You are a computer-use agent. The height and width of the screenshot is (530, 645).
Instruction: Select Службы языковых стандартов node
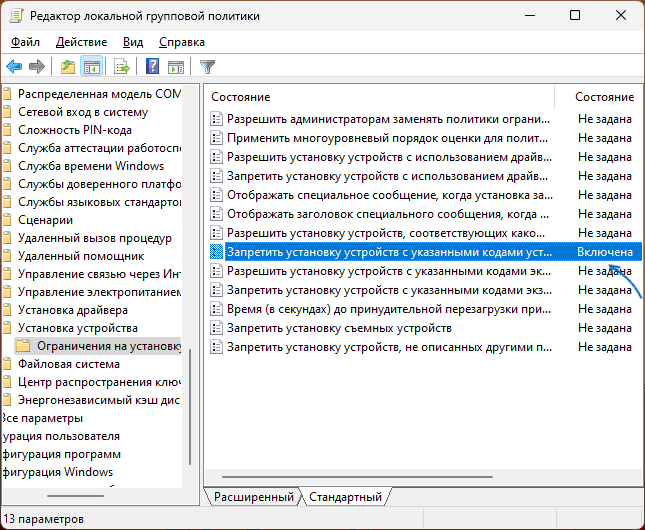click(99, 202)
